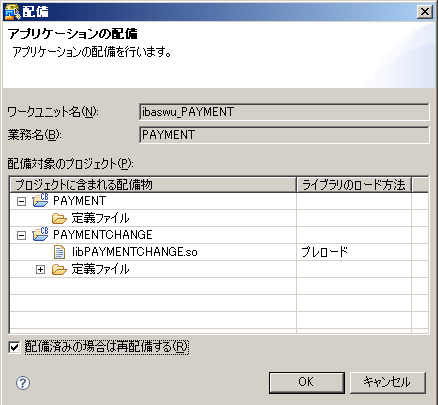Toggle the 配備済みの場合は再配備する checkbox

point(14,347)
